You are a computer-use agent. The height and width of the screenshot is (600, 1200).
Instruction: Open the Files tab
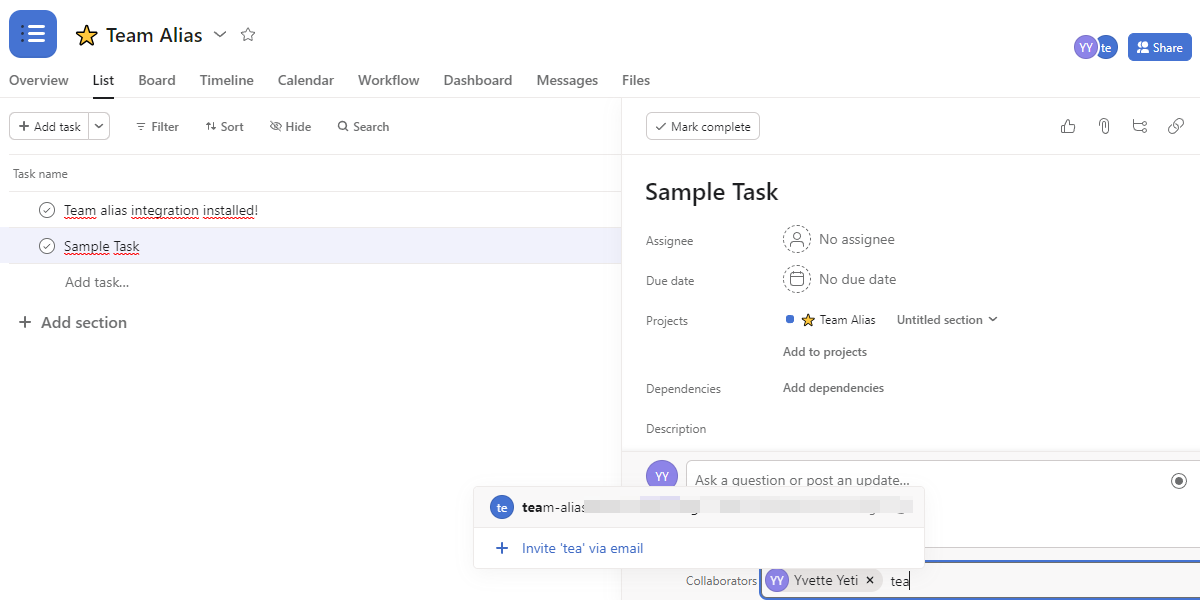coord(636,80)
